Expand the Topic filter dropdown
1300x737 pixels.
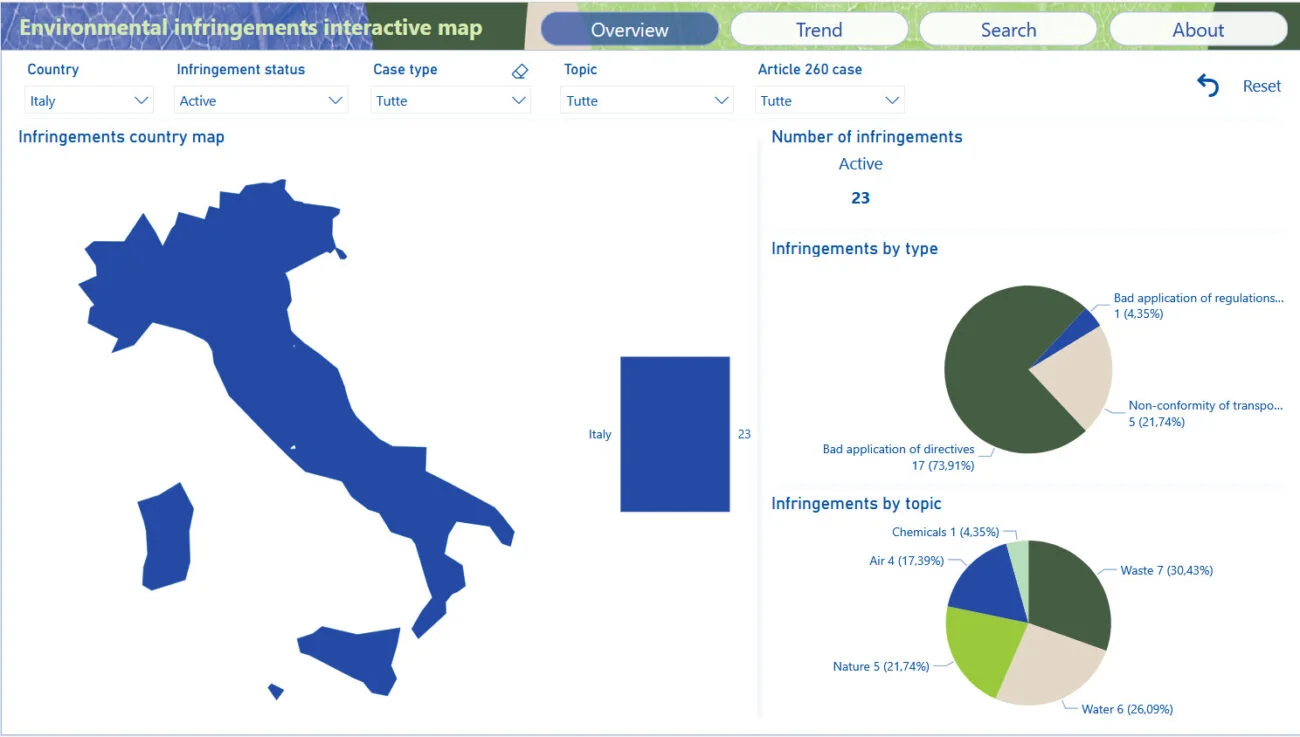coord(646,100)
